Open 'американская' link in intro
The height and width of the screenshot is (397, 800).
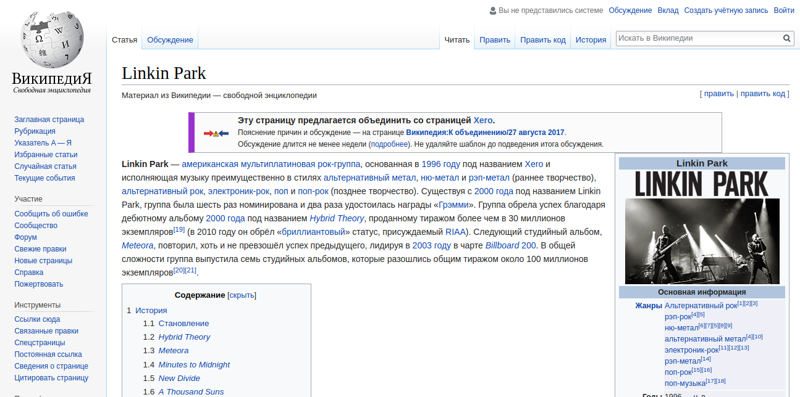210,164
